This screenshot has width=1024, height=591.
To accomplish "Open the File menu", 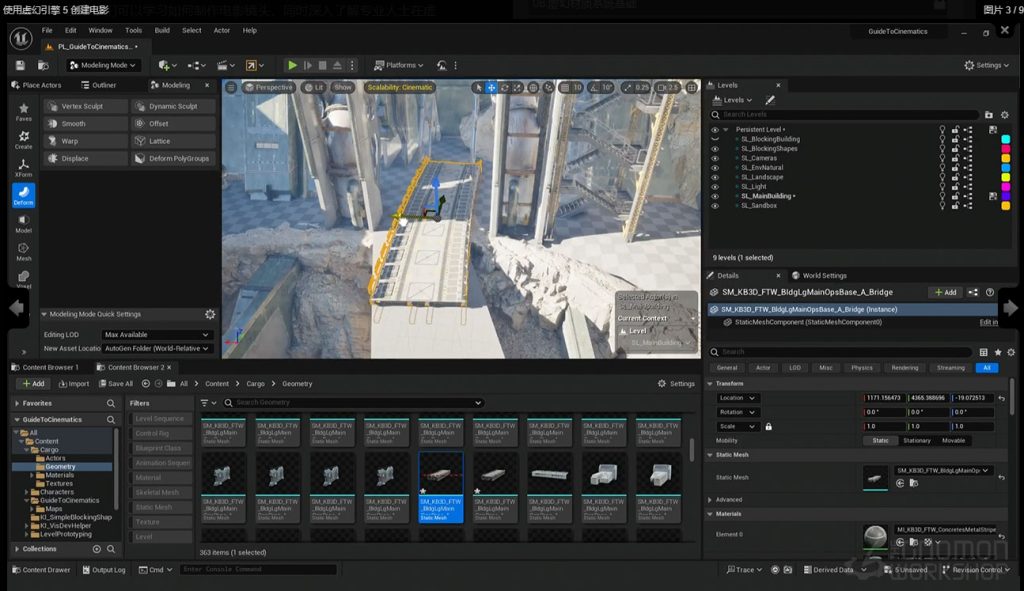I will click(47, 30).
